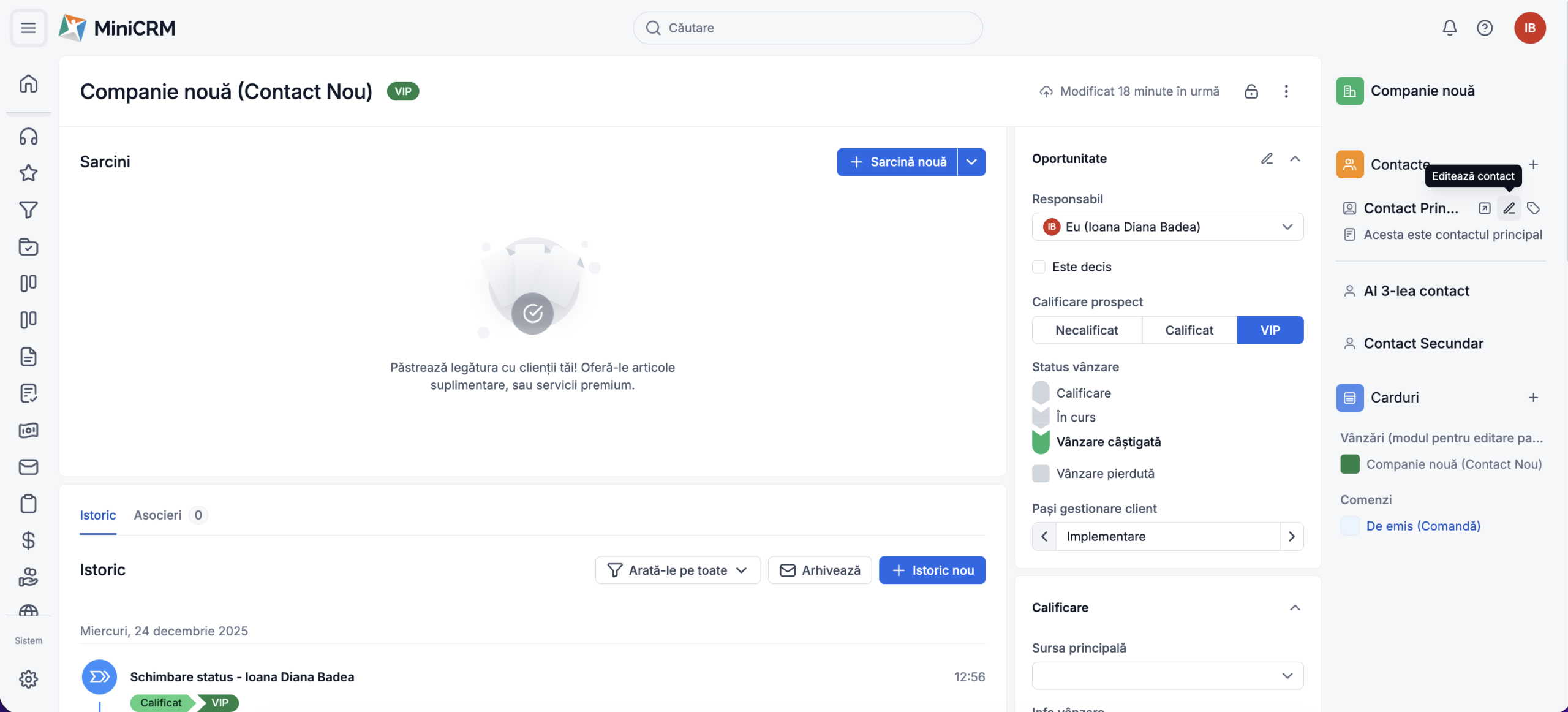Image resolution: width=1568 pixels, height=712 pixels.
Task: Open the help question mark icon
Action: (x=1485, y=28)
